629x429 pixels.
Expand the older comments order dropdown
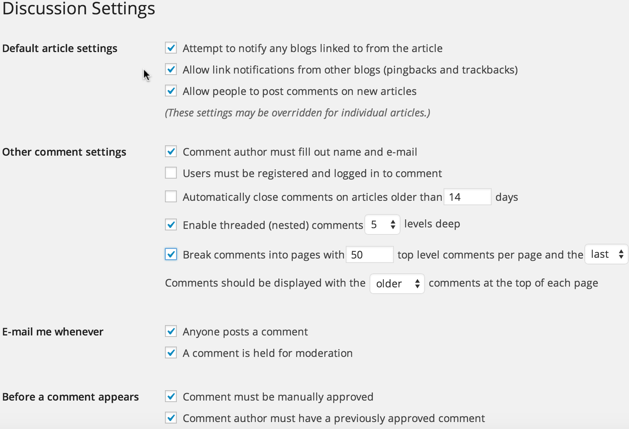tap(397, 283)
